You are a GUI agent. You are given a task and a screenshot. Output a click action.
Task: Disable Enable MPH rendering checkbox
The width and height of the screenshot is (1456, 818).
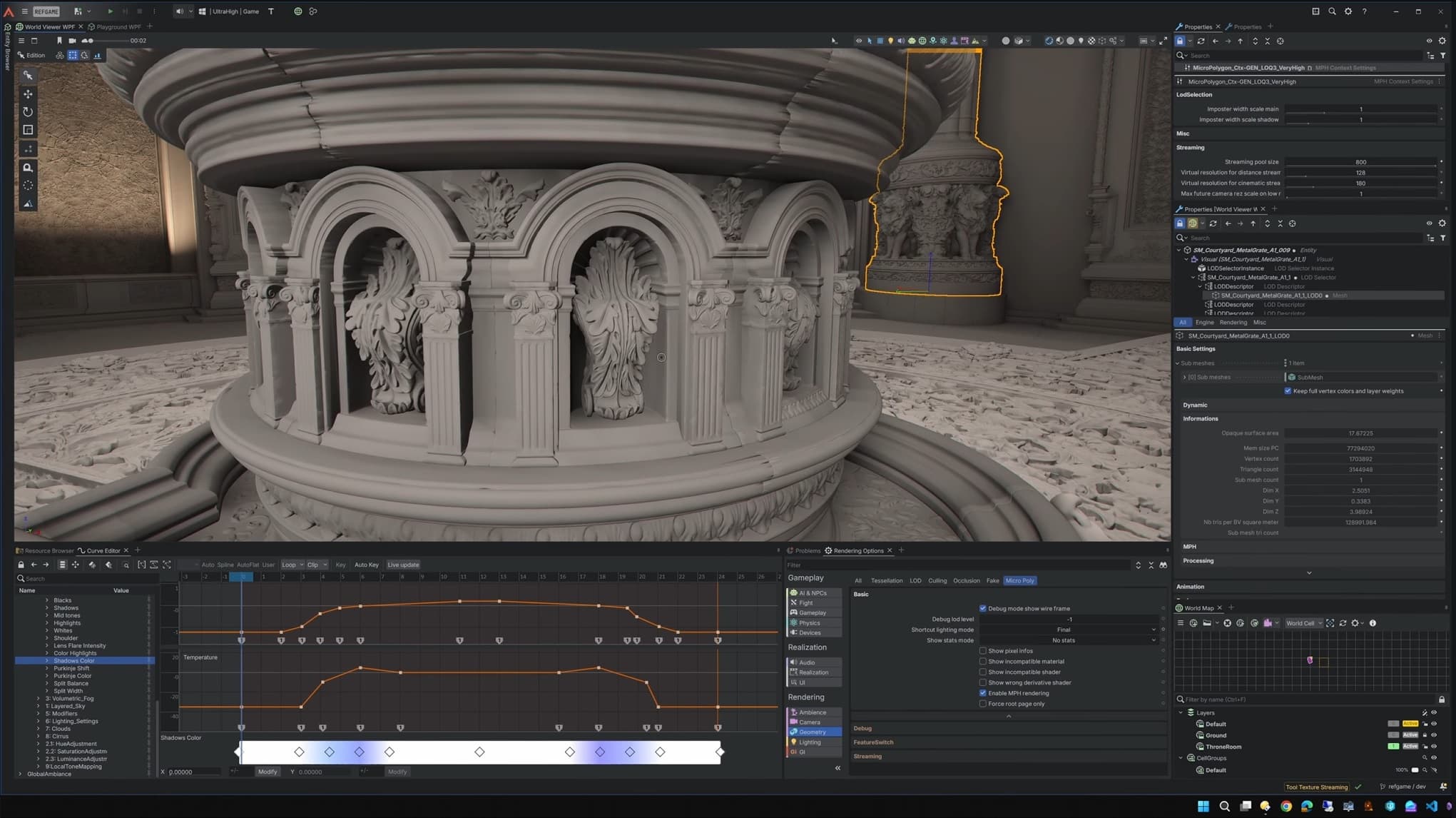(982, 692)
